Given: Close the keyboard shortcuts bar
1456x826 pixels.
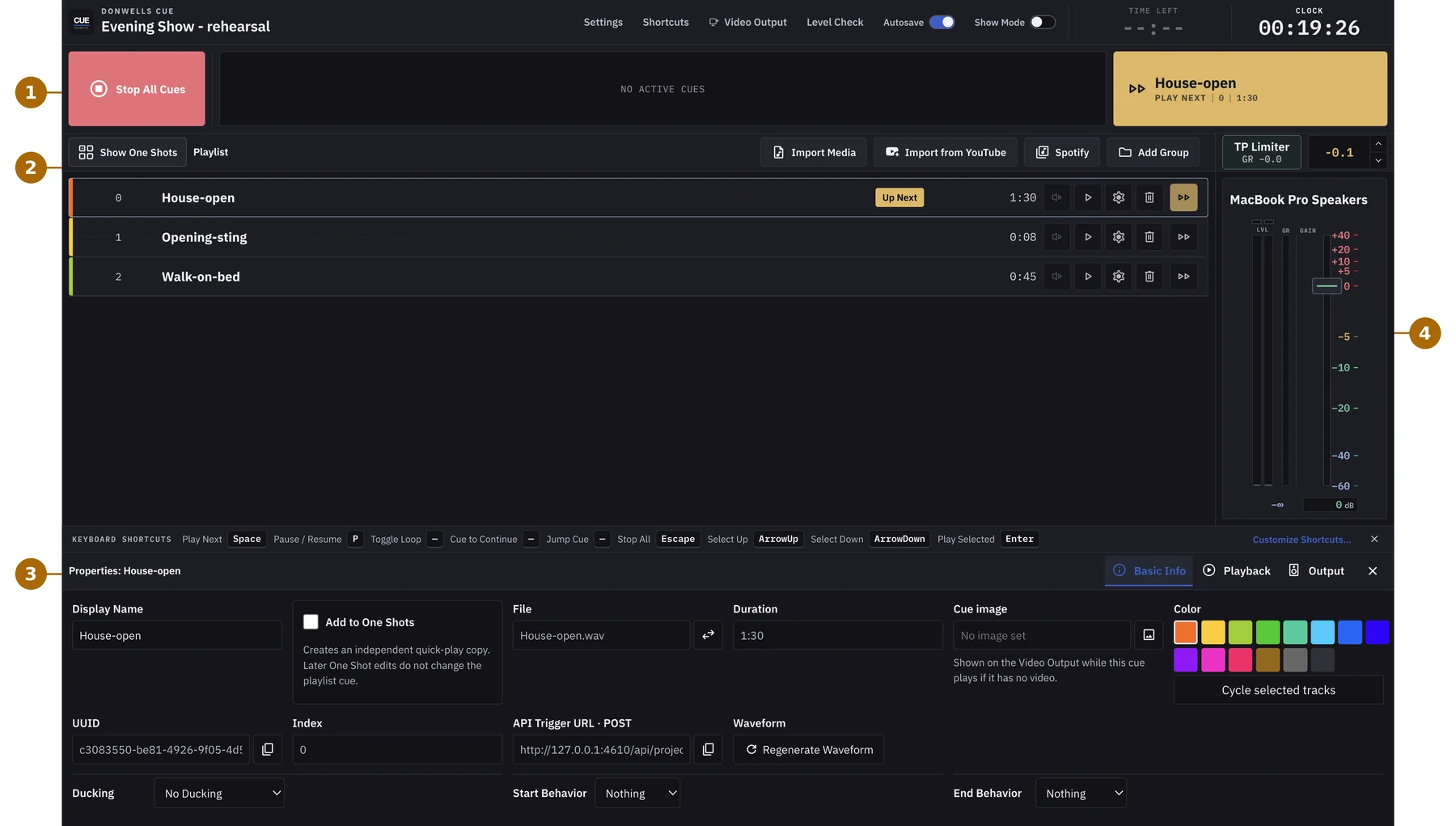Looking at the screenshot, I should (1374, 540).
